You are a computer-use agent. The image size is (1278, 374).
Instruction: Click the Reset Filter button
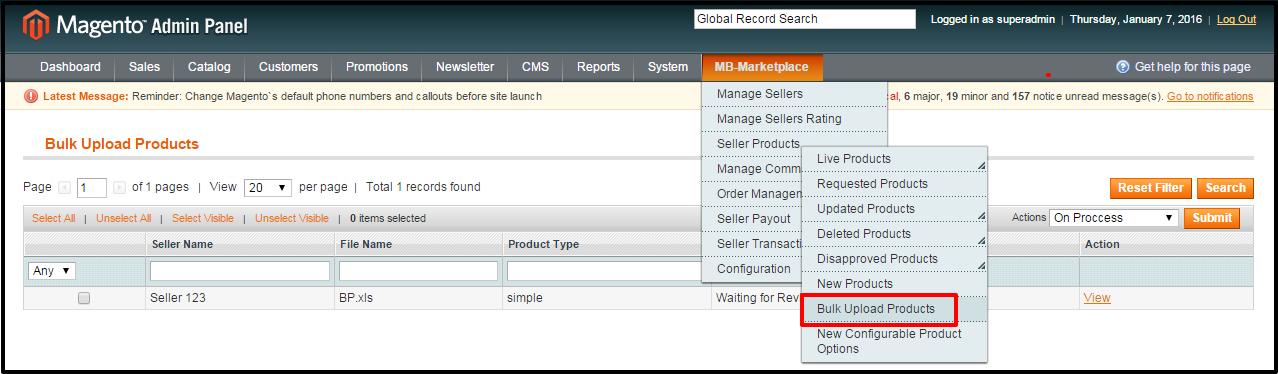[1150, 188]
